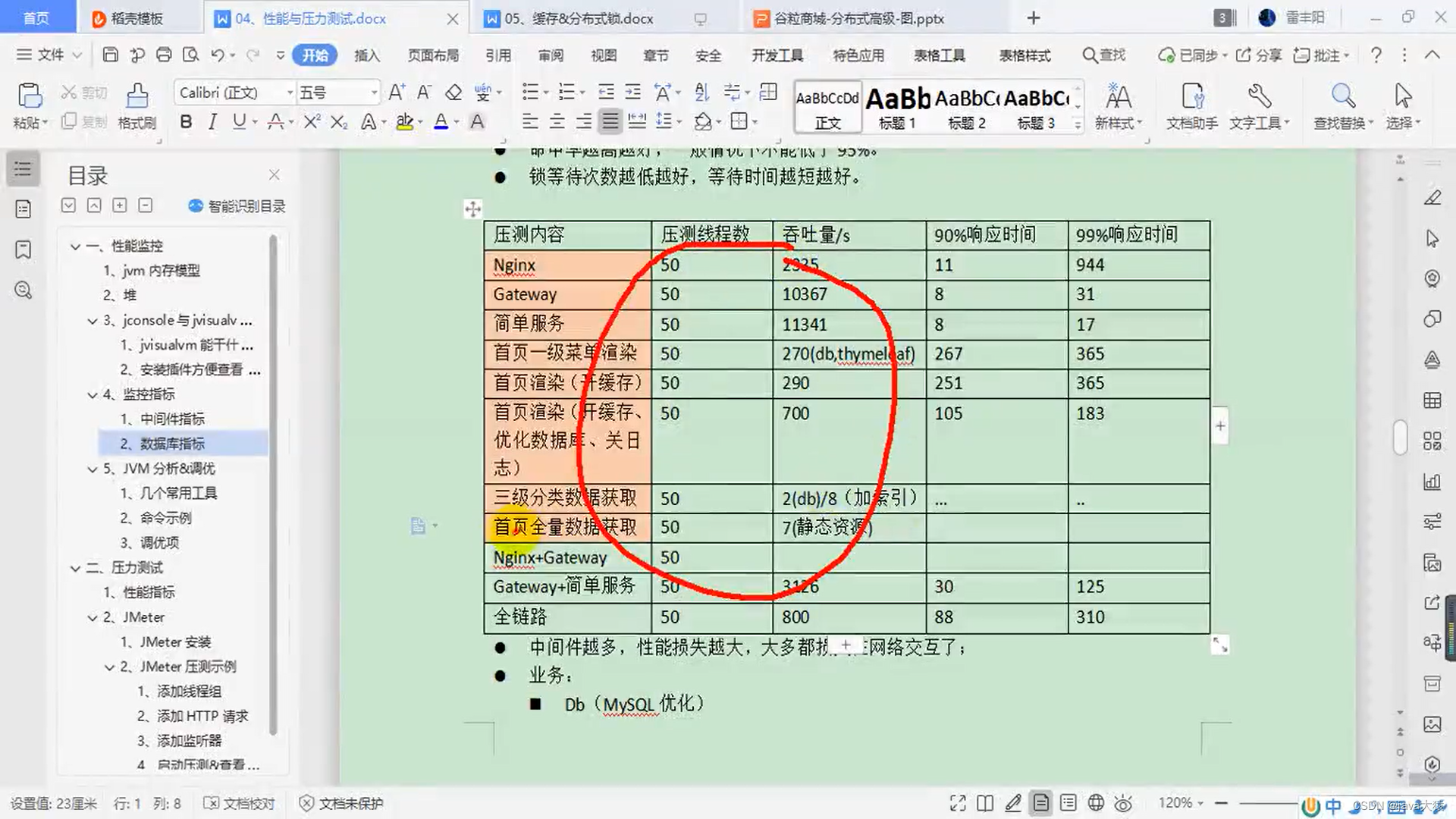Click the text highlight color icon

pos(404,121)
